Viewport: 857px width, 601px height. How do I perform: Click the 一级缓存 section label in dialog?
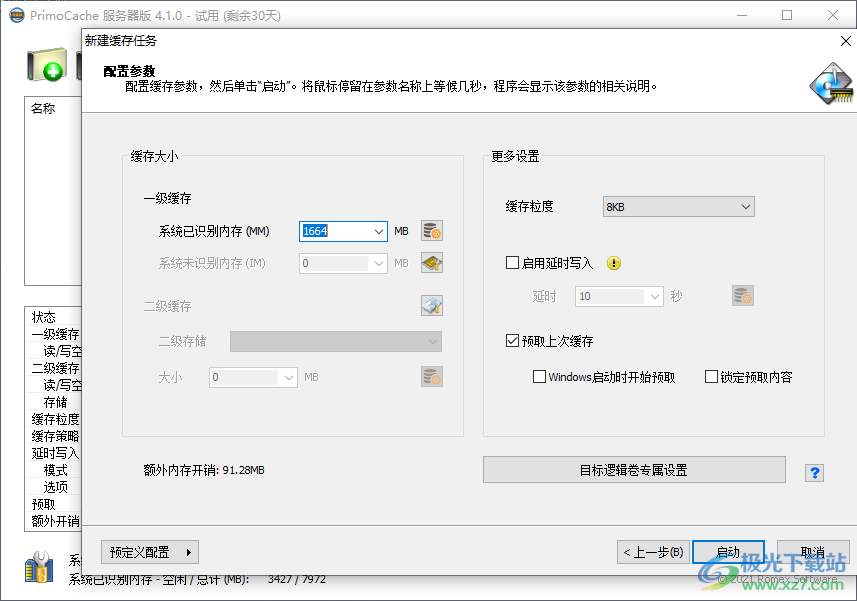coord(167,198)
